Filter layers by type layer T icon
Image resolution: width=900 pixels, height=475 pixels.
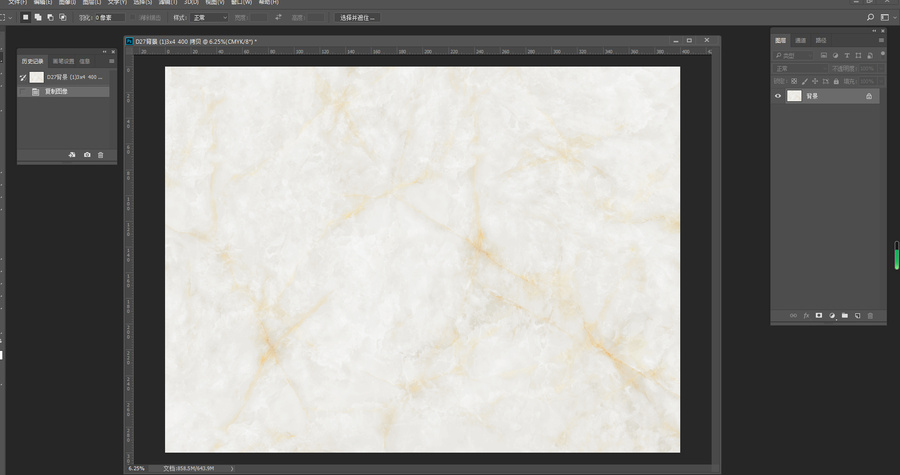847,56
